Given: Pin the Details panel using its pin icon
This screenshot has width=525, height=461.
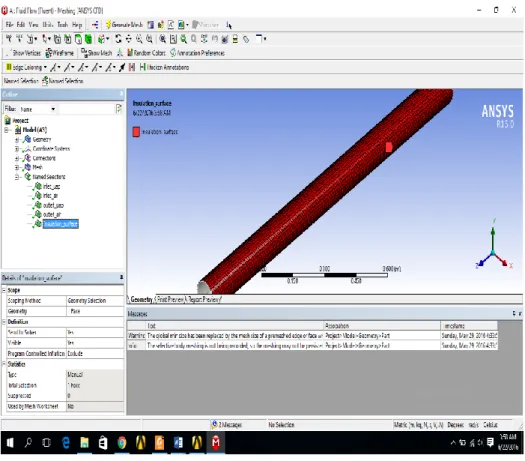Looking at the screenshot, I should (121, 277).
